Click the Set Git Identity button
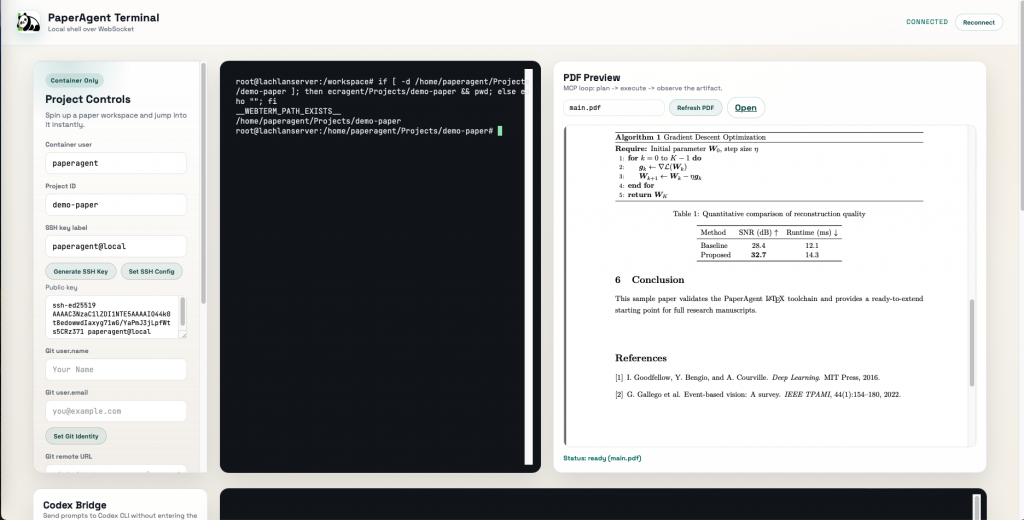The width and height of the screenshot is (1024, 520). pos(76,436)
